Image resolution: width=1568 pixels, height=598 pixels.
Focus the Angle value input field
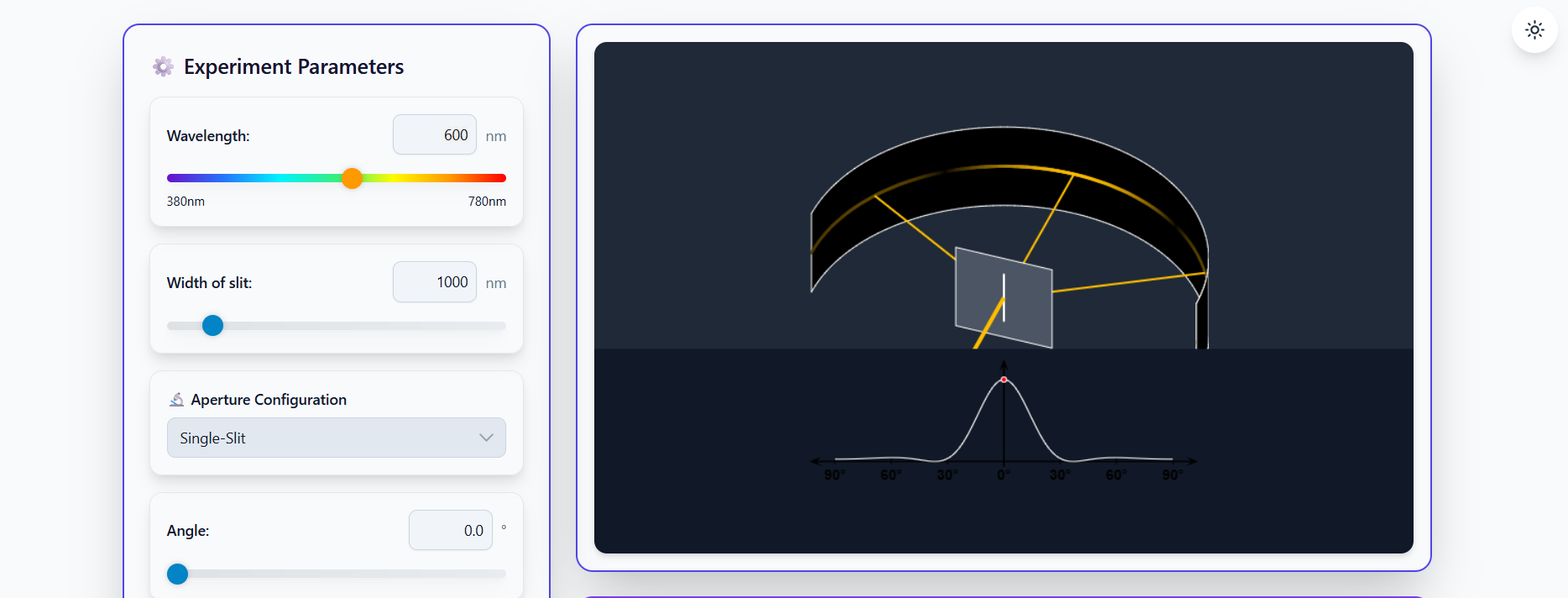point(451,531)
